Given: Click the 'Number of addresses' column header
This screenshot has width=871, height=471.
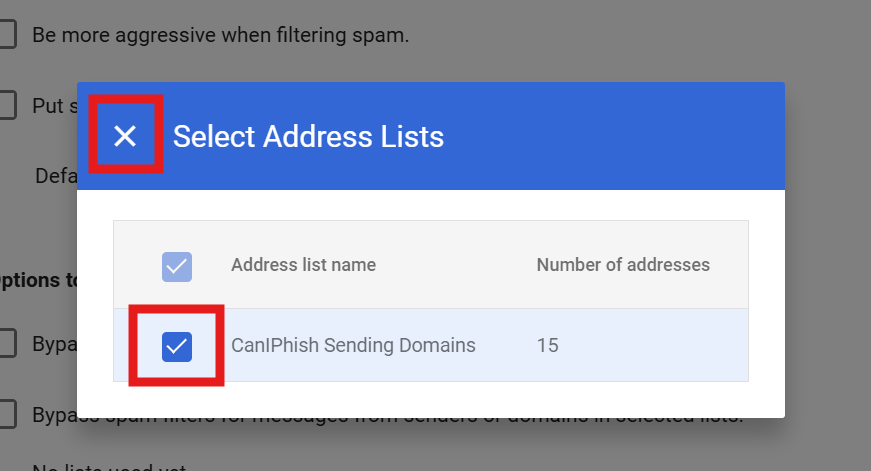Looking at the screenshot, I should click(x=623, y=265).
